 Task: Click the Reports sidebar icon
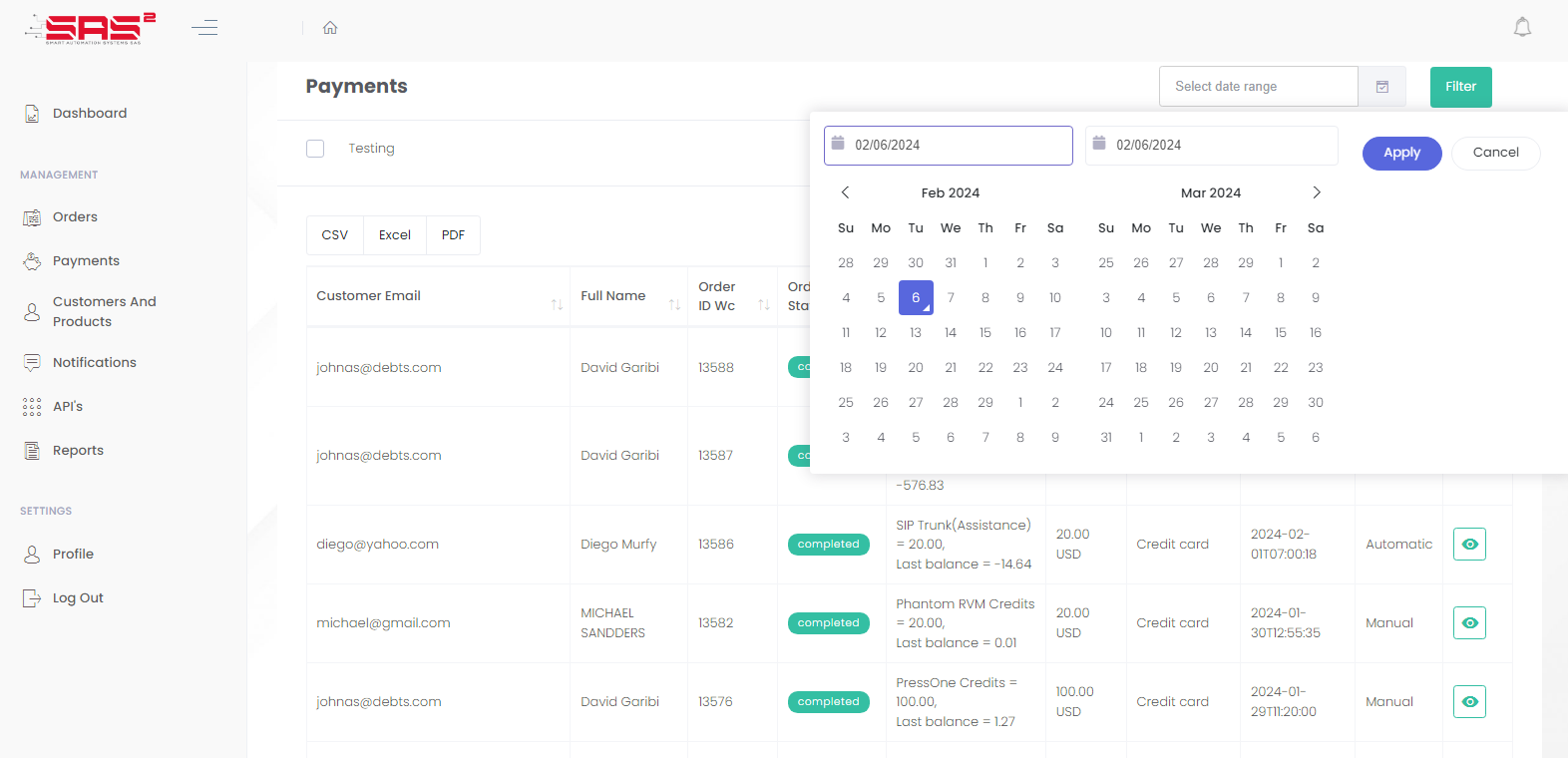32,451
